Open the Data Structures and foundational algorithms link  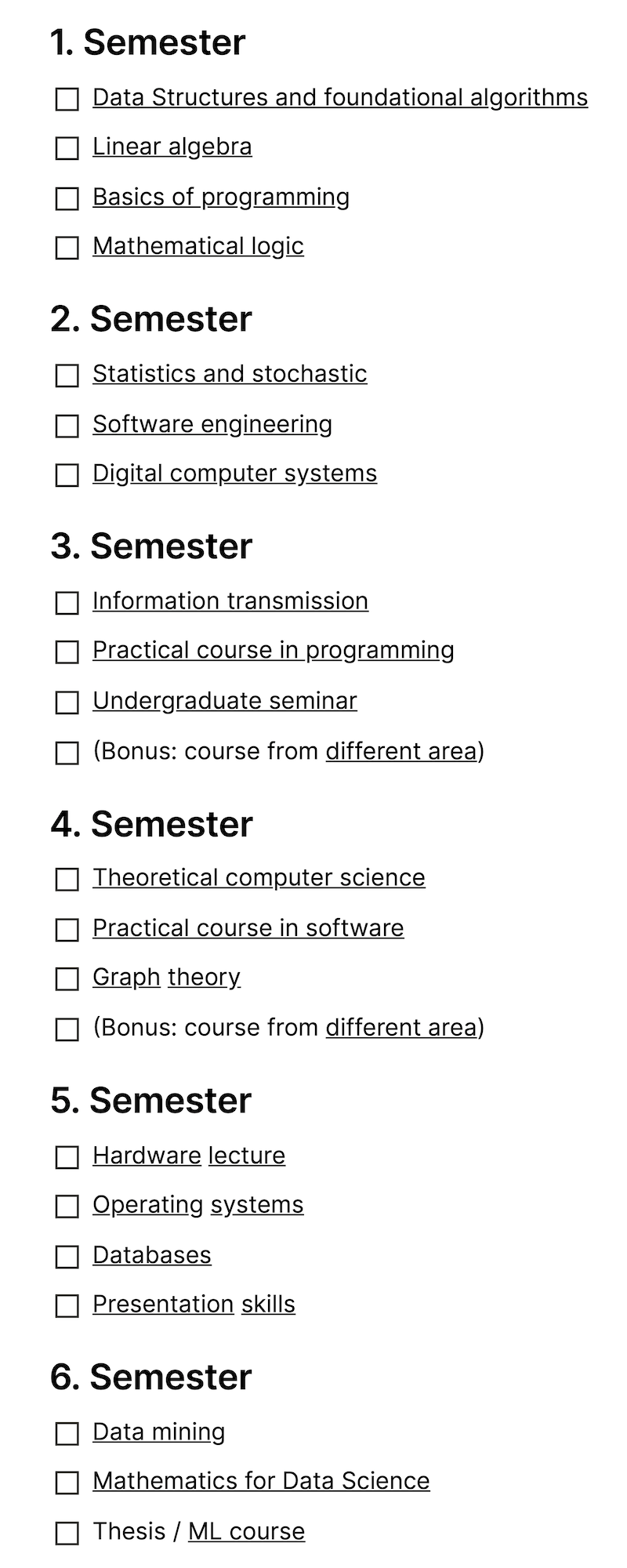339,97
